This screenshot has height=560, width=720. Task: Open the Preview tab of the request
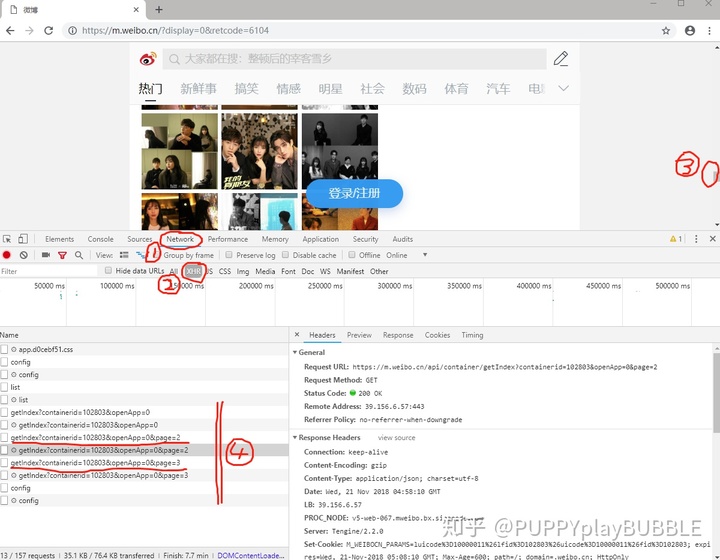pyautogui.click(x=359, y=335)
